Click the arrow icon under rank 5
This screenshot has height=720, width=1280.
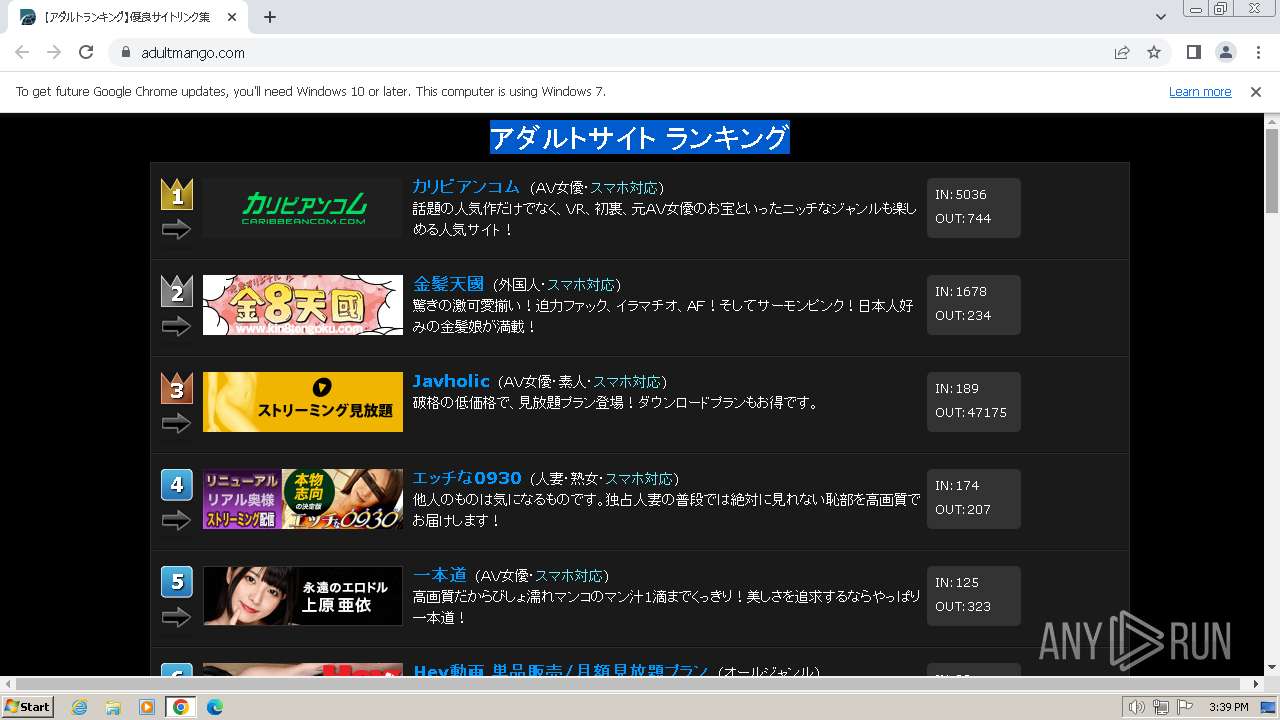click(176, 618)
